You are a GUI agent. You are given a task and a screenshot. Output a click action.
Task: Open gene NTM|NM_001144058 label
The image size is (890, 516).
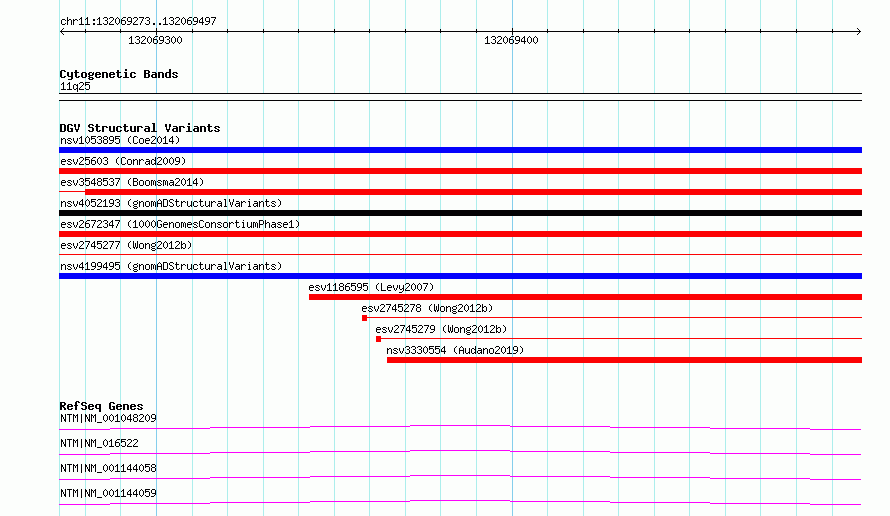(108, 468)
